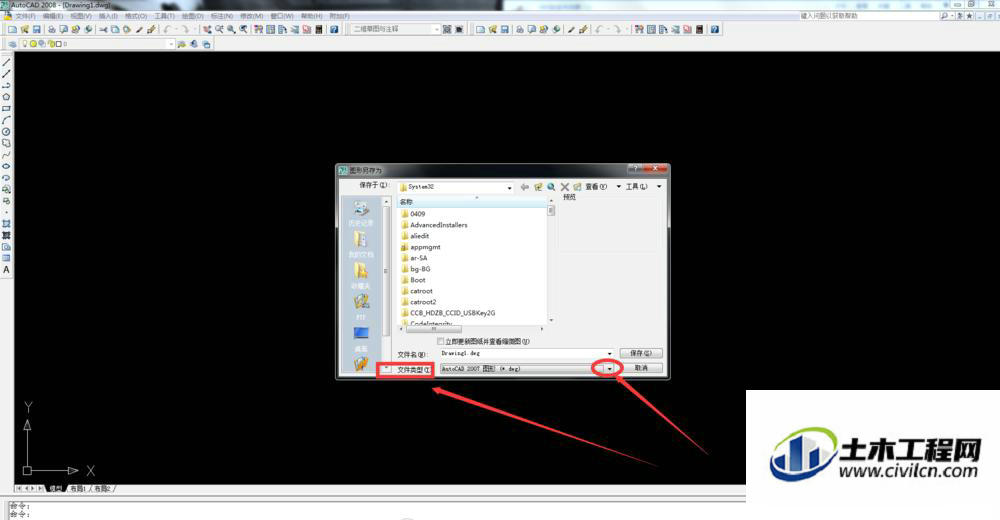The image size is (1000, 520).
Task: Select the Boot folder
Action: pos(413,280)
